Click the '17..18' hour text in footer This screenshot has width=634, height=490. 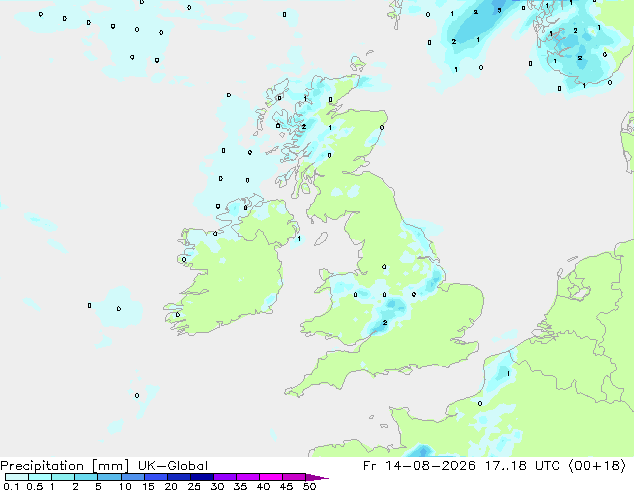[506, 466]
